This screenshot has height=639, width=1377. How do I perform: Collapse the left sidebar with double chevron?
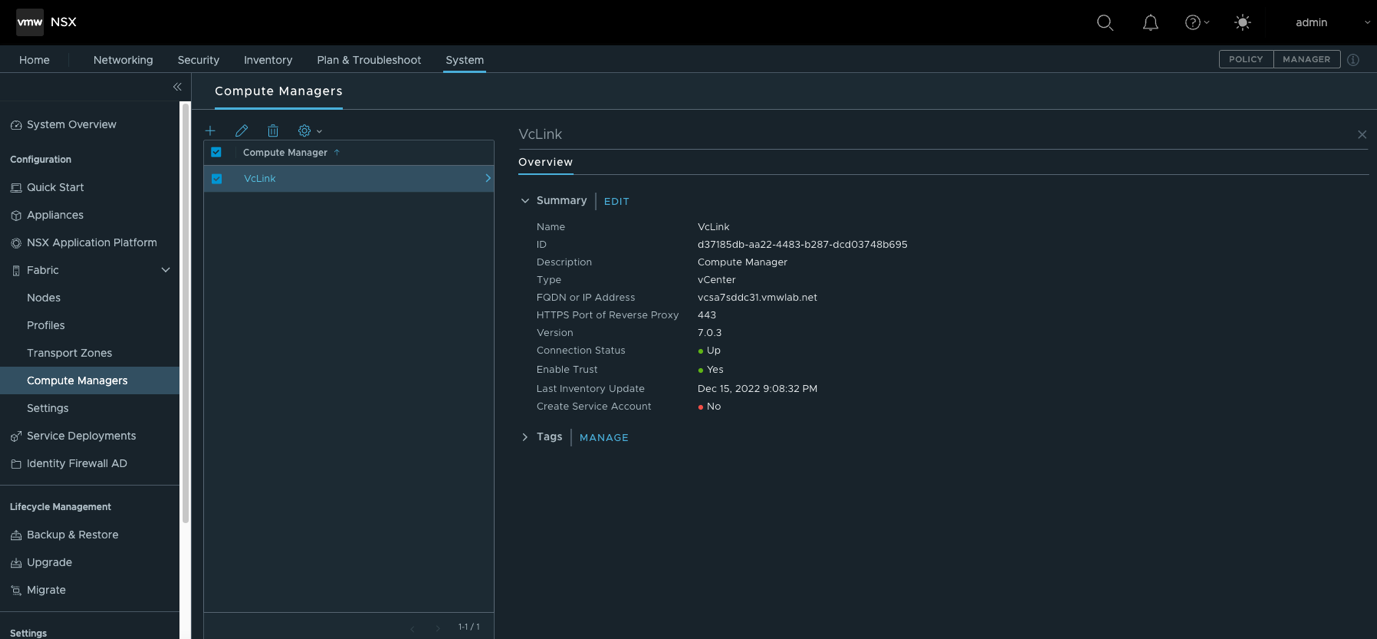(177, 87)
